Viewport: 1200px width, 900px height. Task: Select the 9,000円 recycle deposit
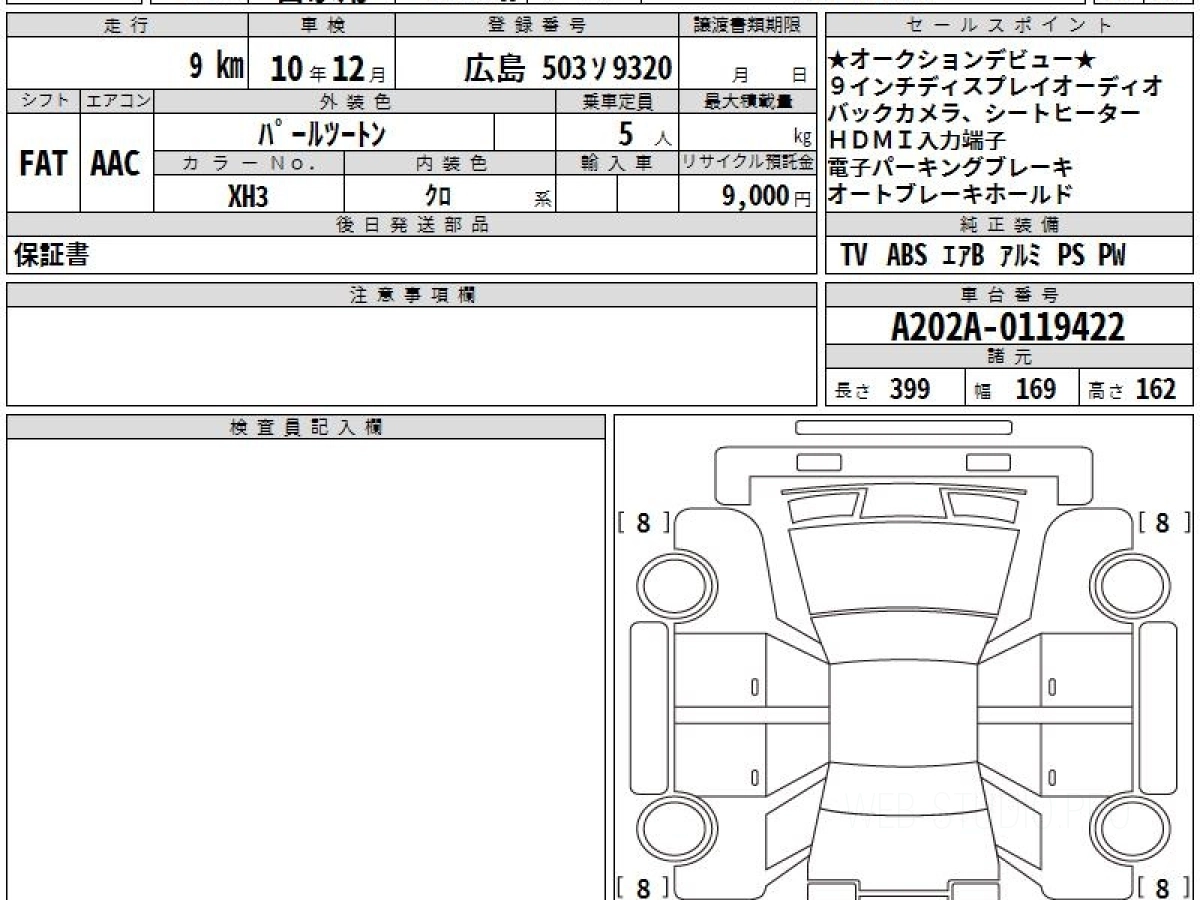pos(768,196)
